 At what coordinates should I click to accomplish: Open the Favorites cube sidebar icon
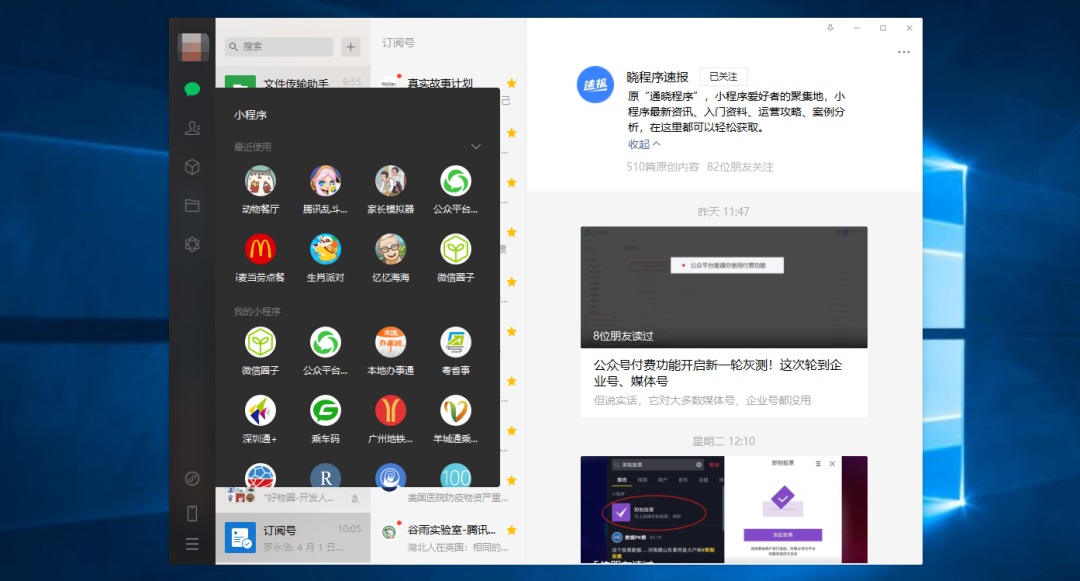tap(192, 167)
